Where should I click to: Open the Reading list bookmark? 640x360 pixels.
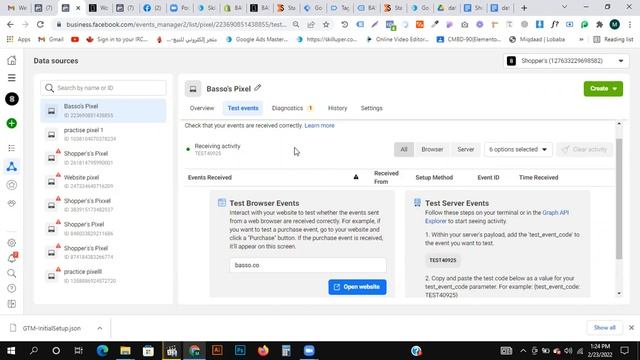click(613, 40)
